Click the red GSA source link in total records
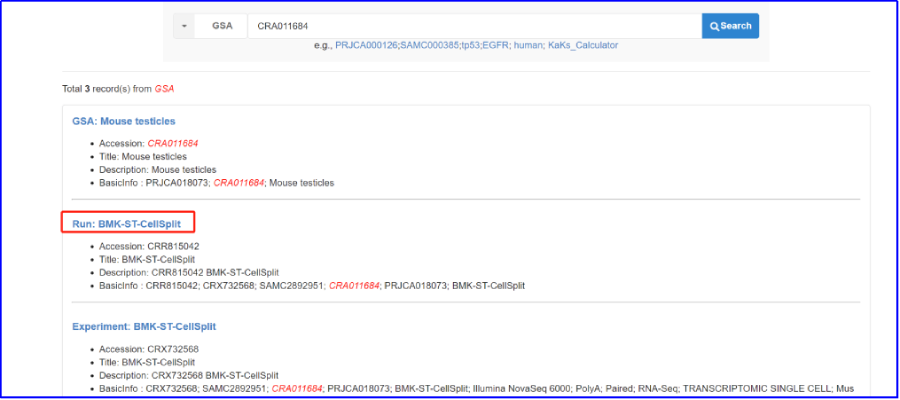900x400 pixels. coord(164,89)
